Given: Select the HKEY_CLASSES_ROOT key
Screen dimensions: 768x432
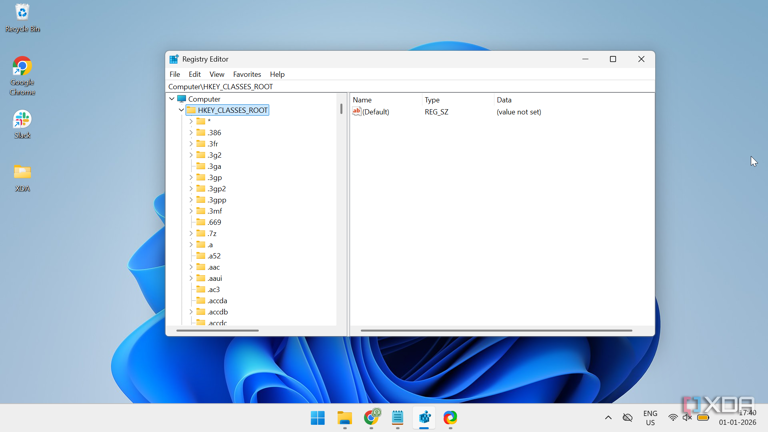Looking at the screenshot, I should [232, 110].
